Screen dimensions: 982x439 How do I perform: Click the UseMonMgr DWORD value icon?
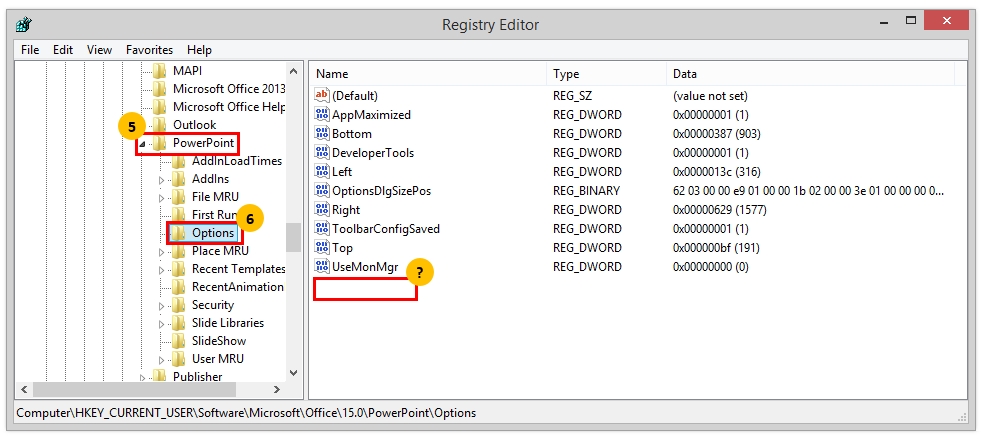(322, 266)
